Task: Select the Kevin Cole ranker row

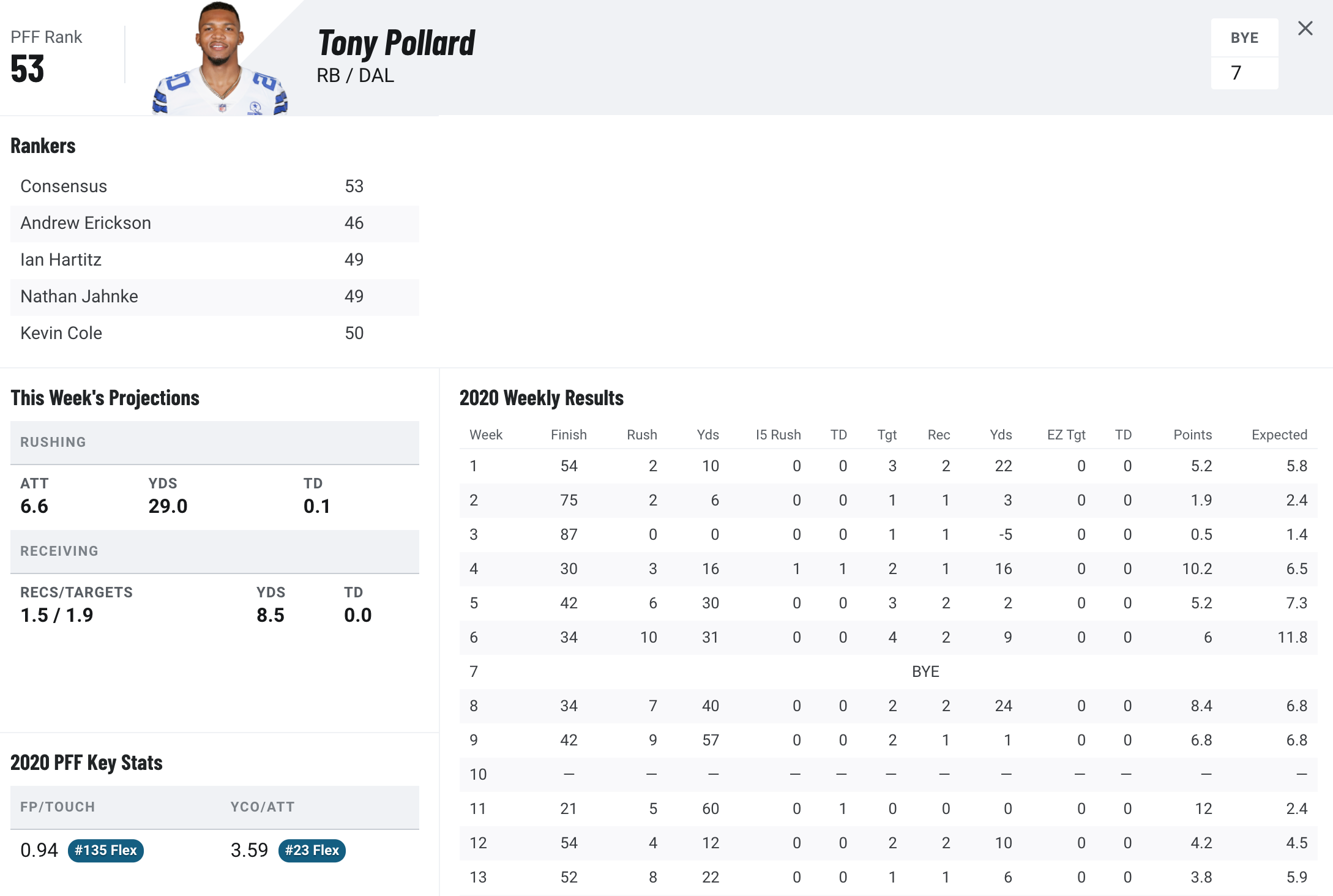Action: click(x=215, y=334)
